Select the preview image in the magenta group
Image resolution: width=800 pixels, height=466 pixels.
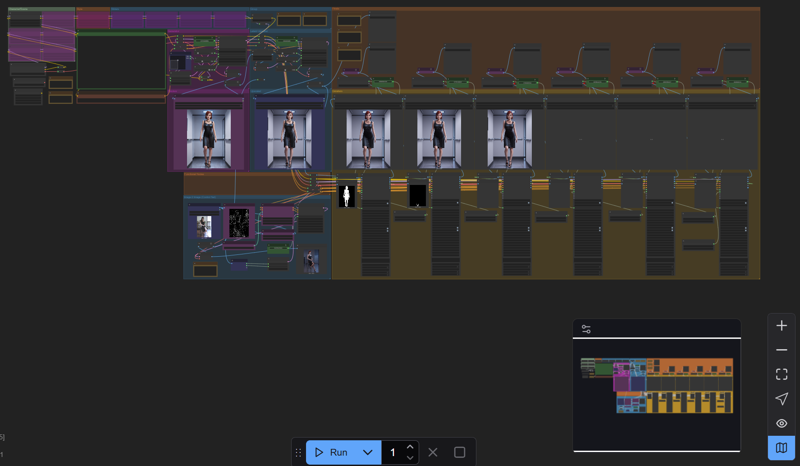coord(208,139)
